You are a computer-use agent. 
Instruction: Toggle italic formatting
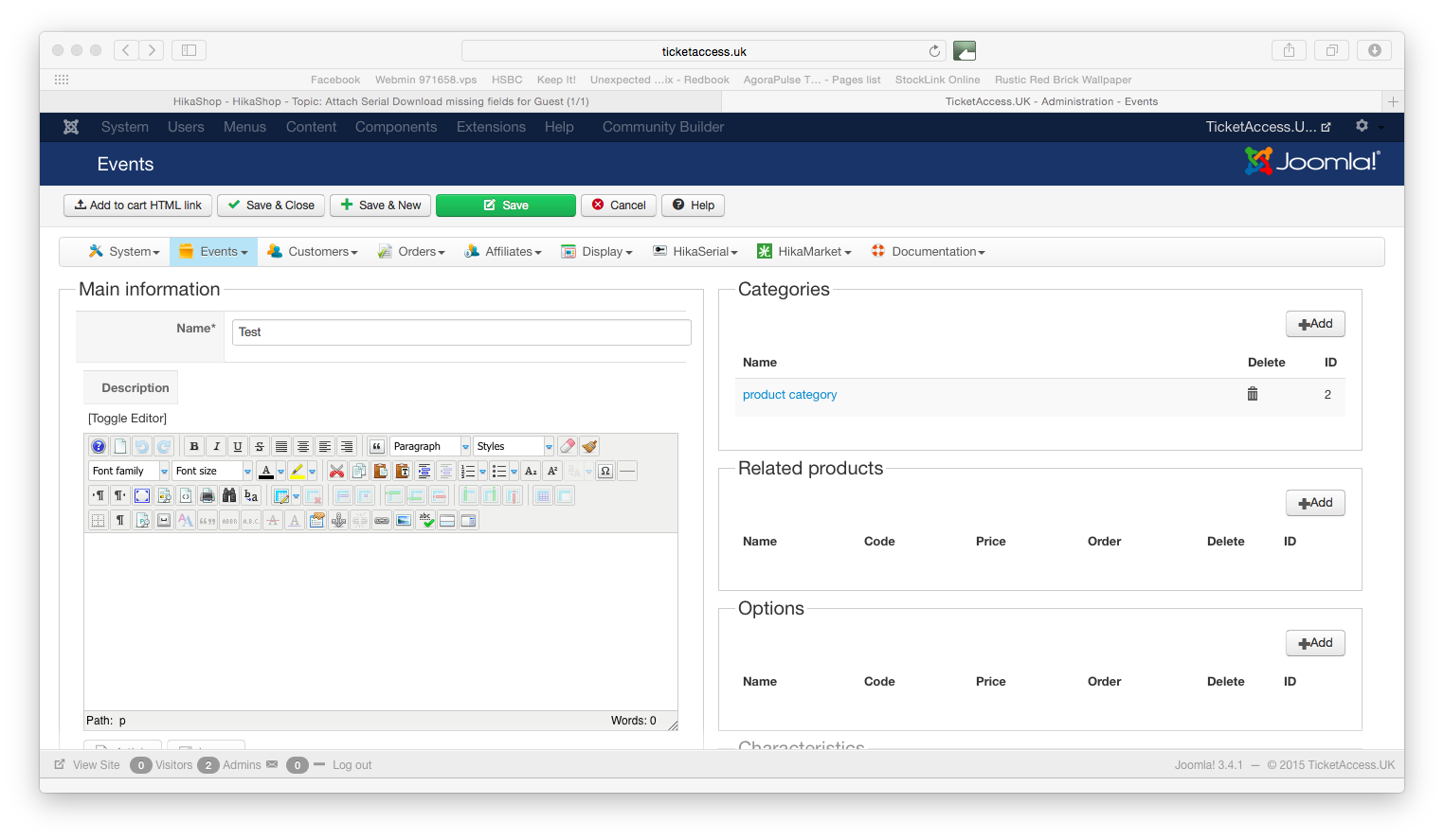pyautogui.click(x=216, y=446)
